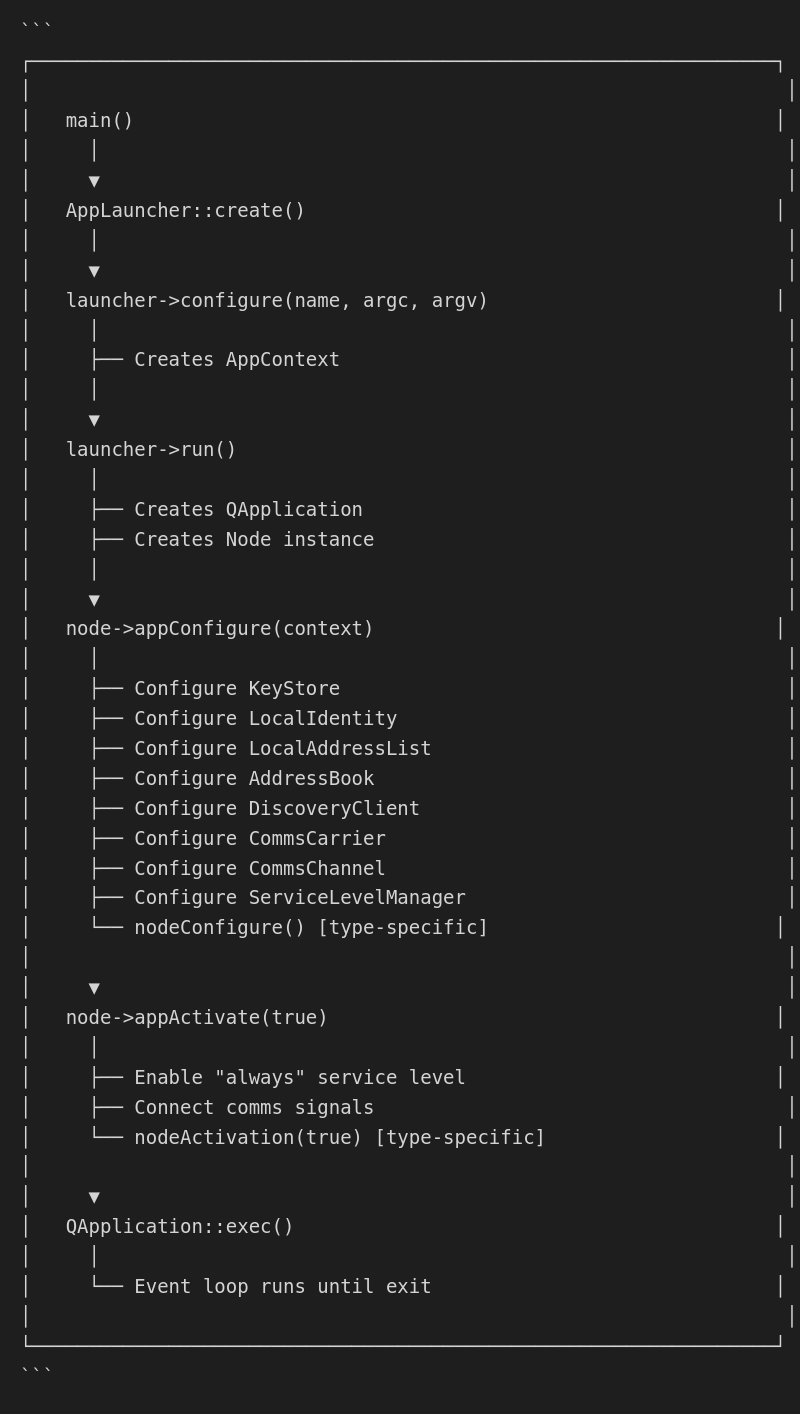Click Configure LocalIdentity entry

pyautogui.click(x=266, y=719)
